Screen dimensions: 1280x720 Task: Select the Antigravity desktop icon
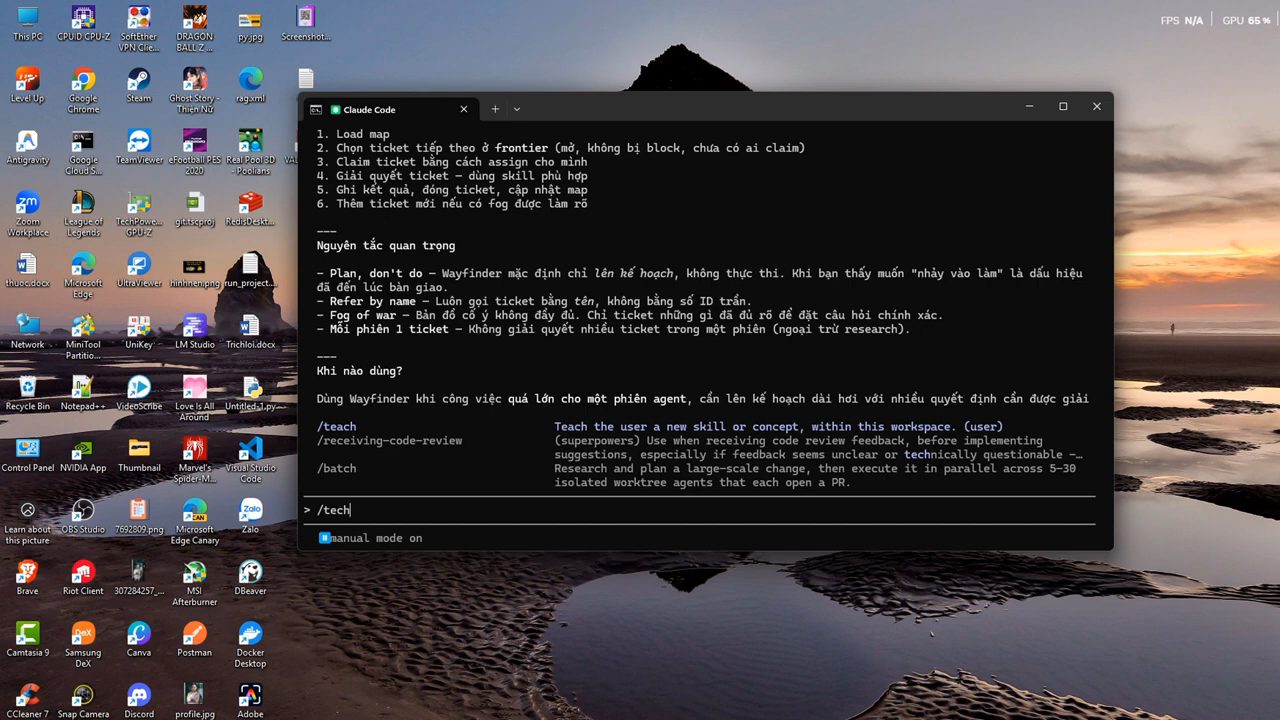tap(27, 147)
